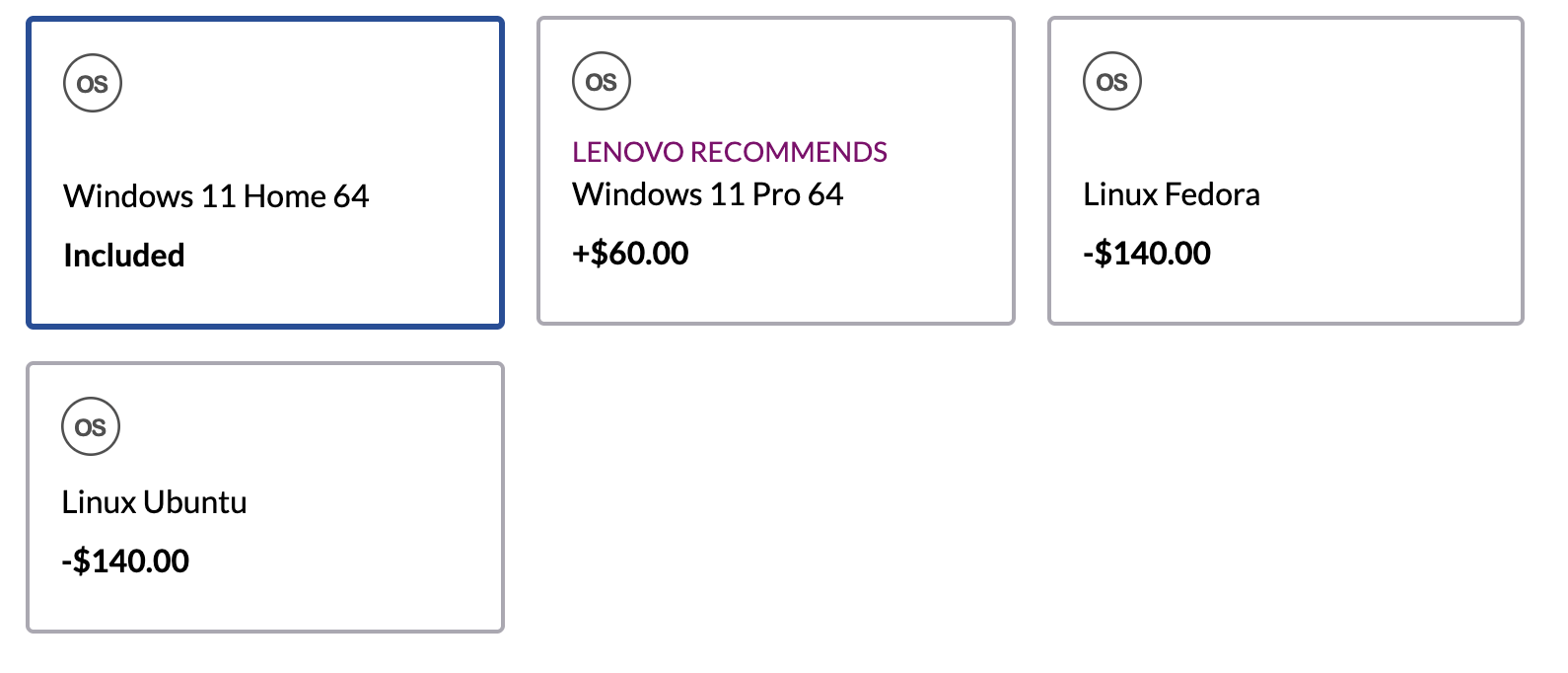Click the OS icon on Linux Fedora card

1112,82
